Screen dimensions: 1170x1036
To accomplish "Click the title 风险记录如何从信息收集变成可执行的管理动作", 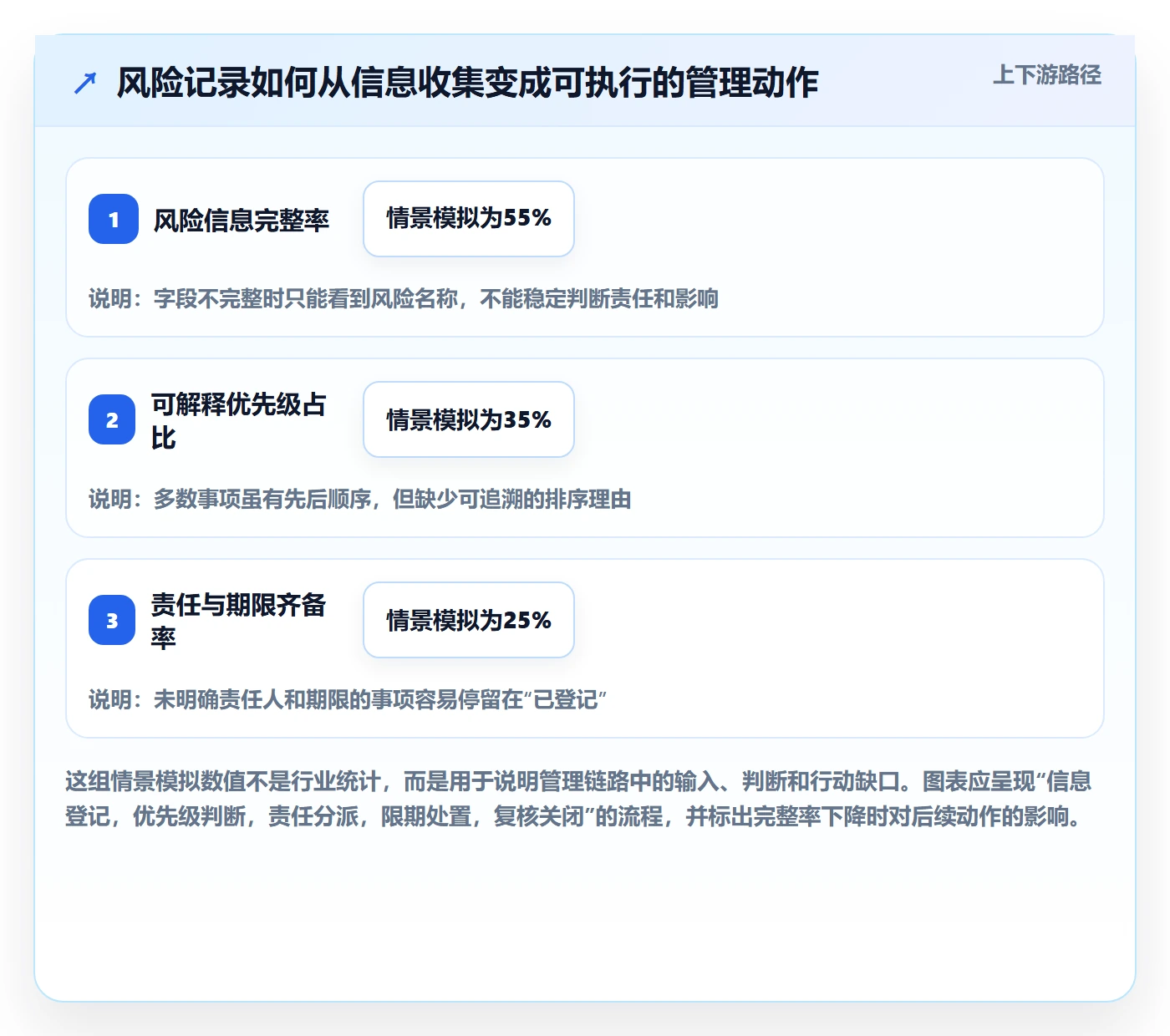I will [x=467, y=83].
